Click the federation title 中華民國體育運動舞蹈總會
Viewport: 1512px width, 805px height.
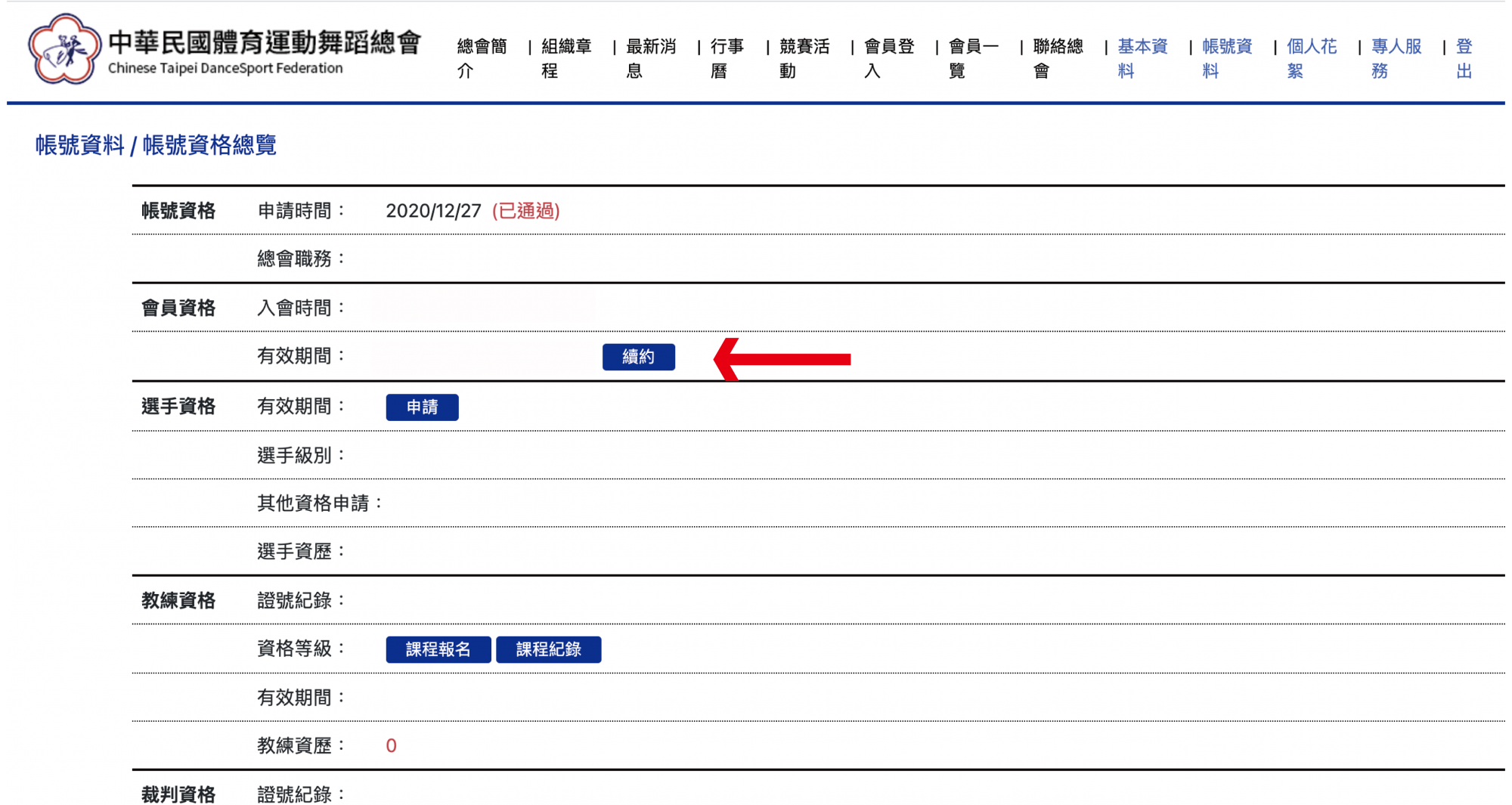pos(265,42)
